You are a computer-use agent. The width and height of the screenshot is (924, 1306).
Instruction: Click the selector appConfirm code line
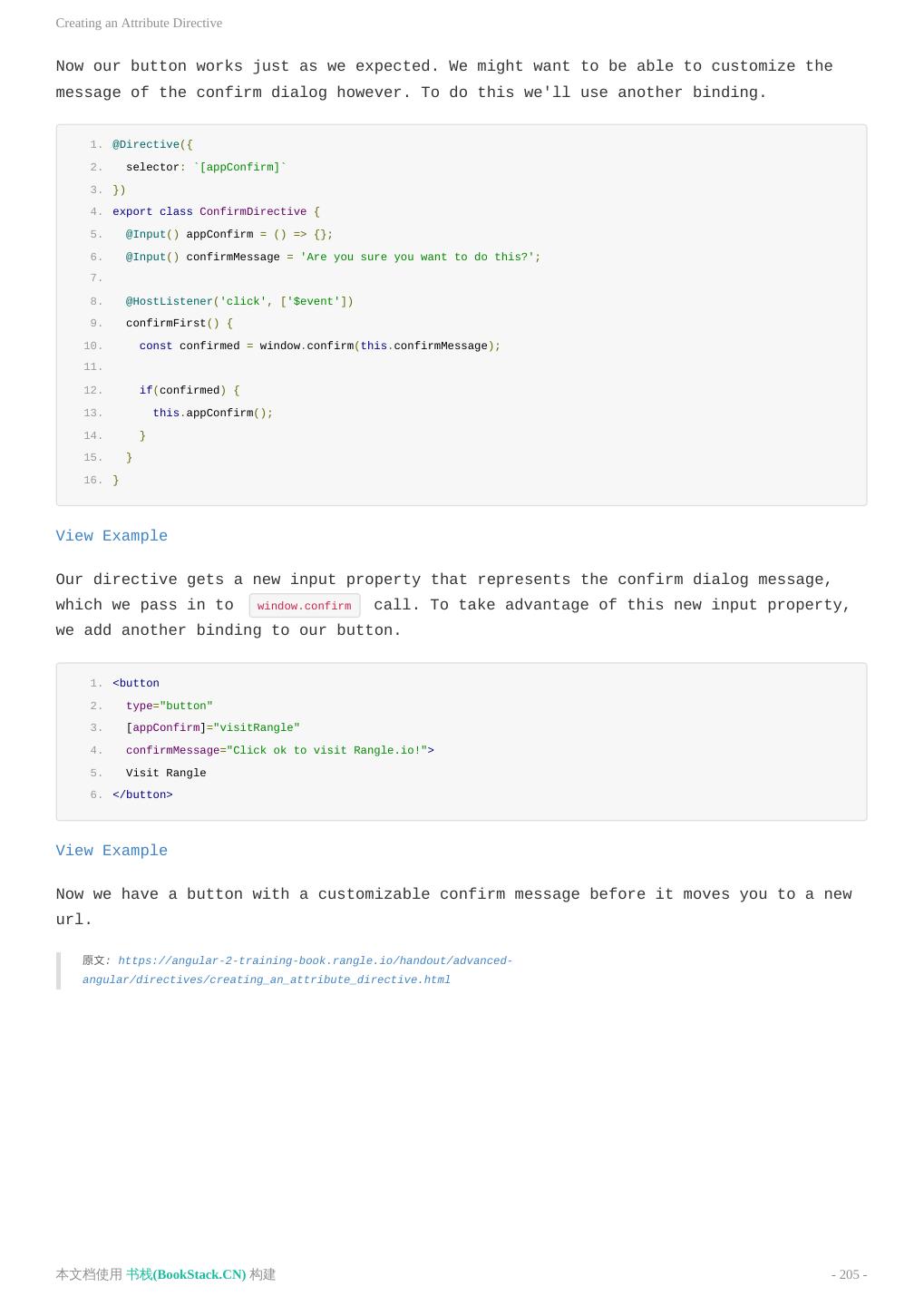tap(206, 168)
